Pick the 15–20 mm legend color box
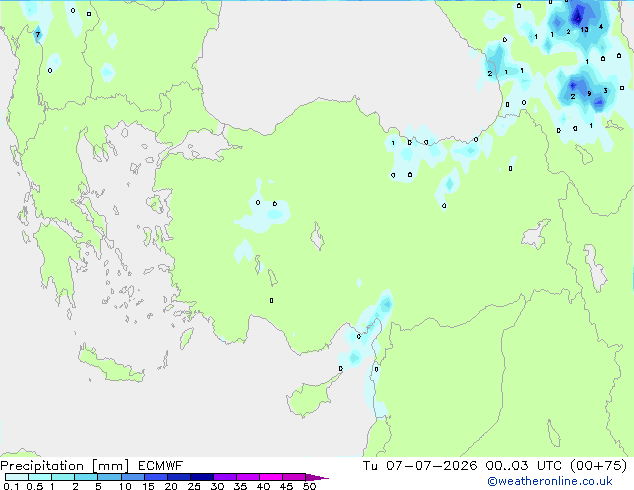This screenshot has width=634, height=490. pos(155,477)
